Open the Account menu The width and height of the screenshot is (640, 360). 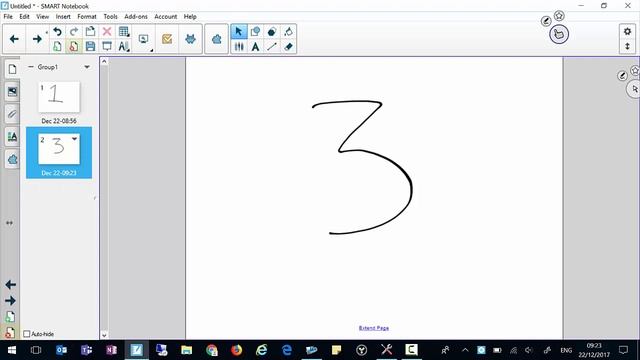166,17
